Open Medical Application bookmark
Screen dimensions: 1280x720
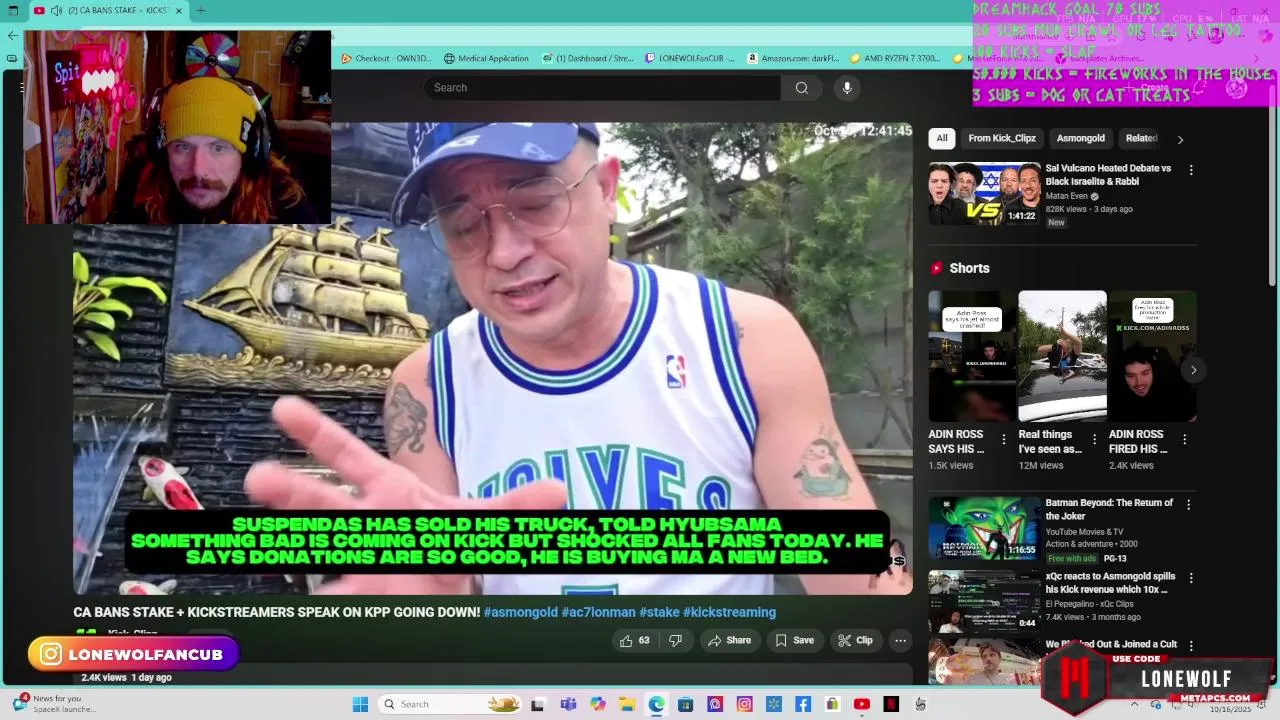486,59
